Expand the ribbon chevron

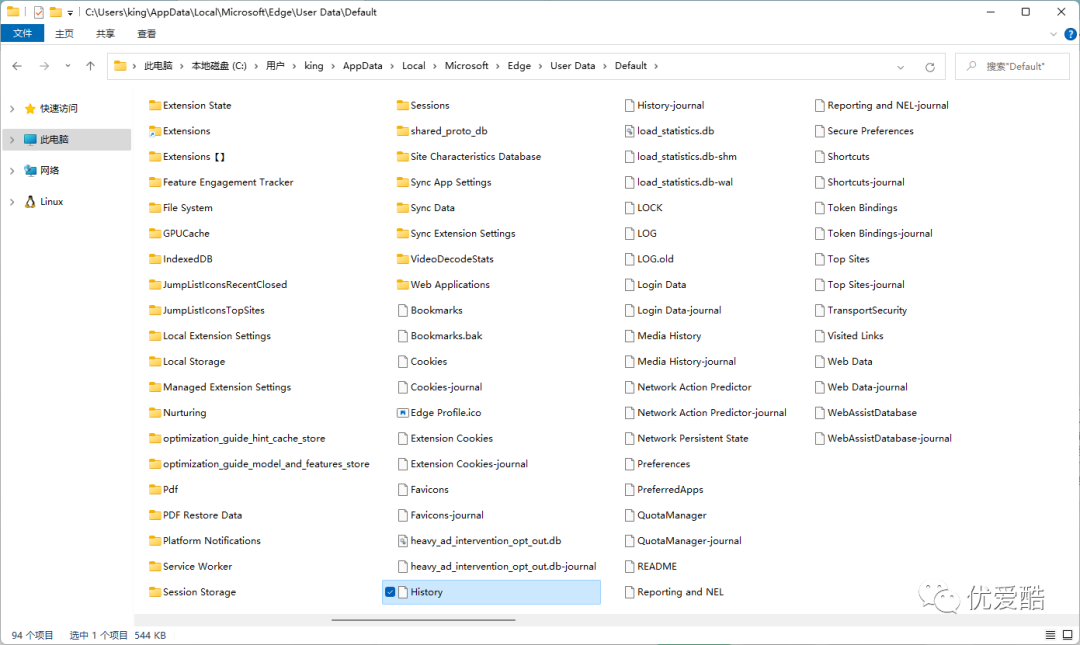[1053, 34]
